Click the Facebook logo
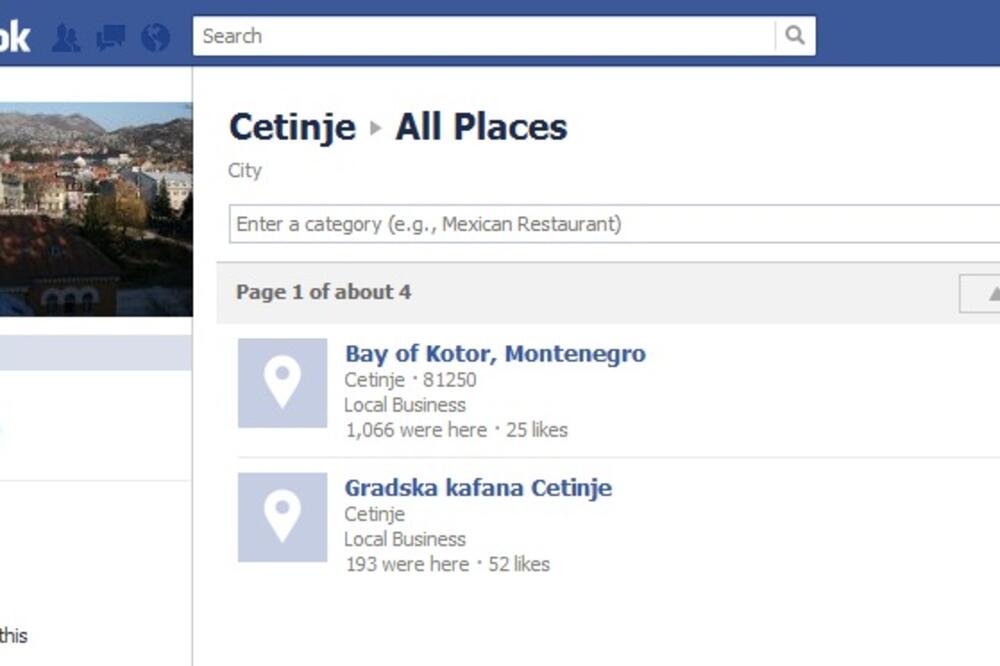This screenshot has width=1000, height=666. click(14, 36)
